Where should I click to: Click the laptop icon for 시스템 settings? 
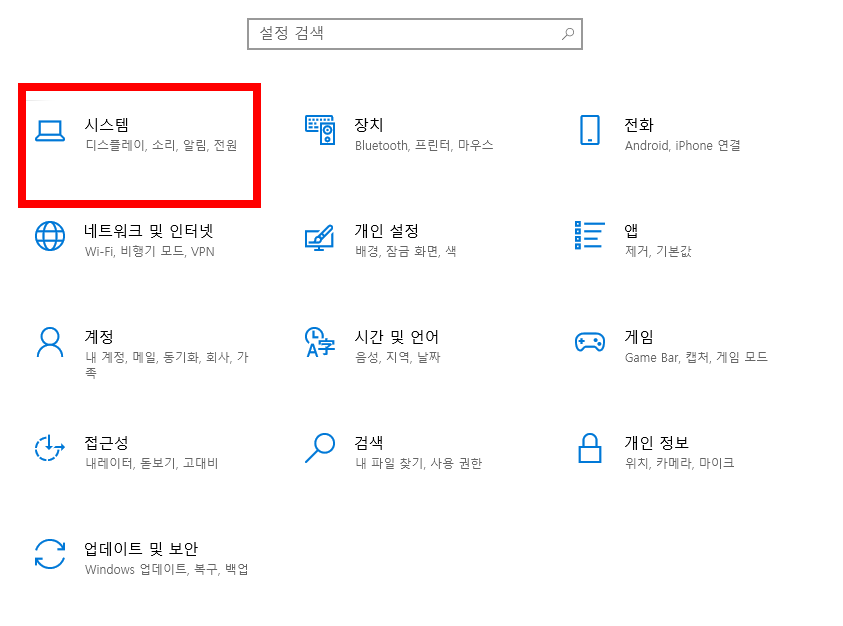click(49, 128)
